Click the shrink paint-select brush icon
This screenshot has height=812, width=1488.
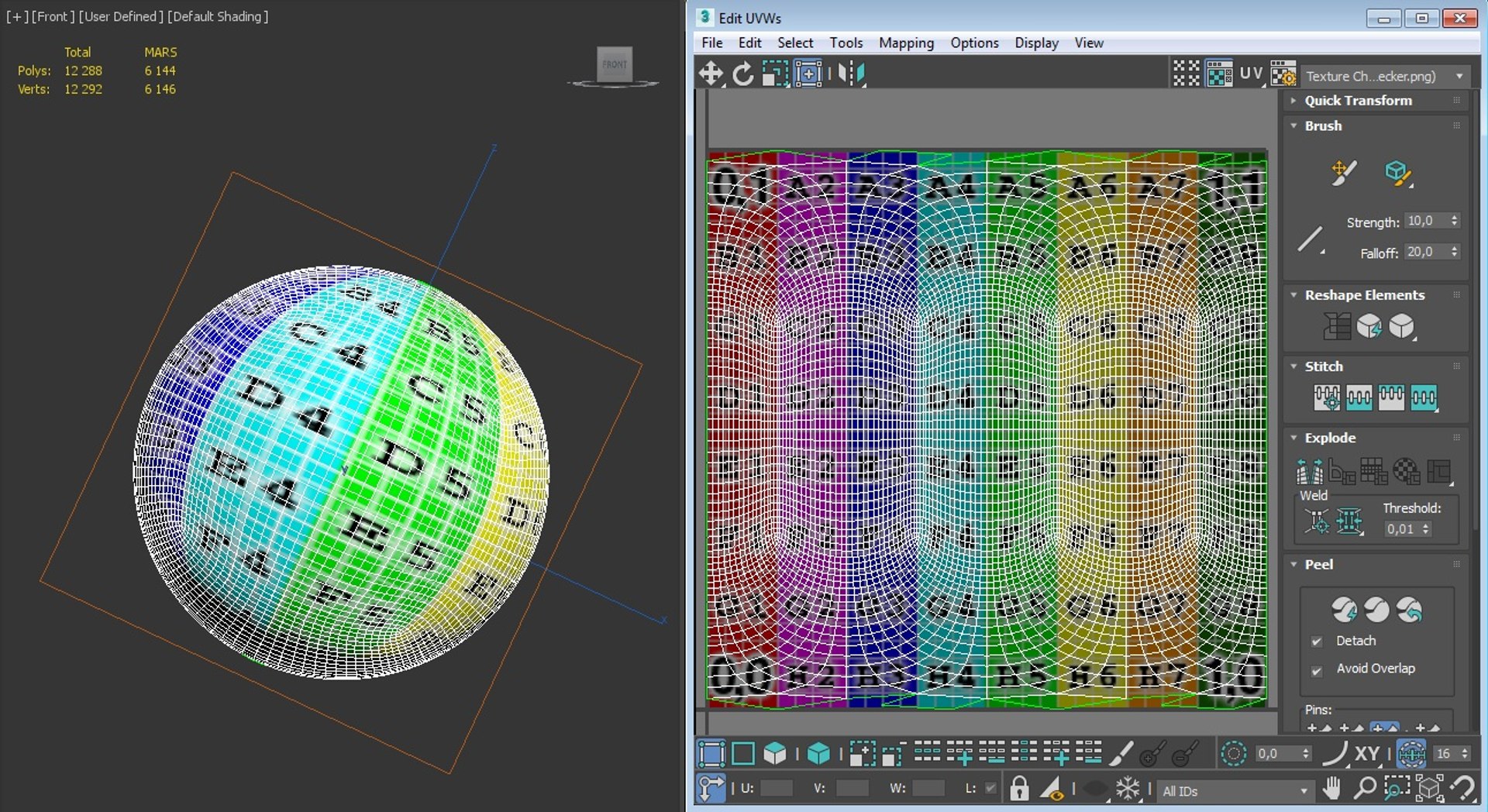[x=1185, y=753]
